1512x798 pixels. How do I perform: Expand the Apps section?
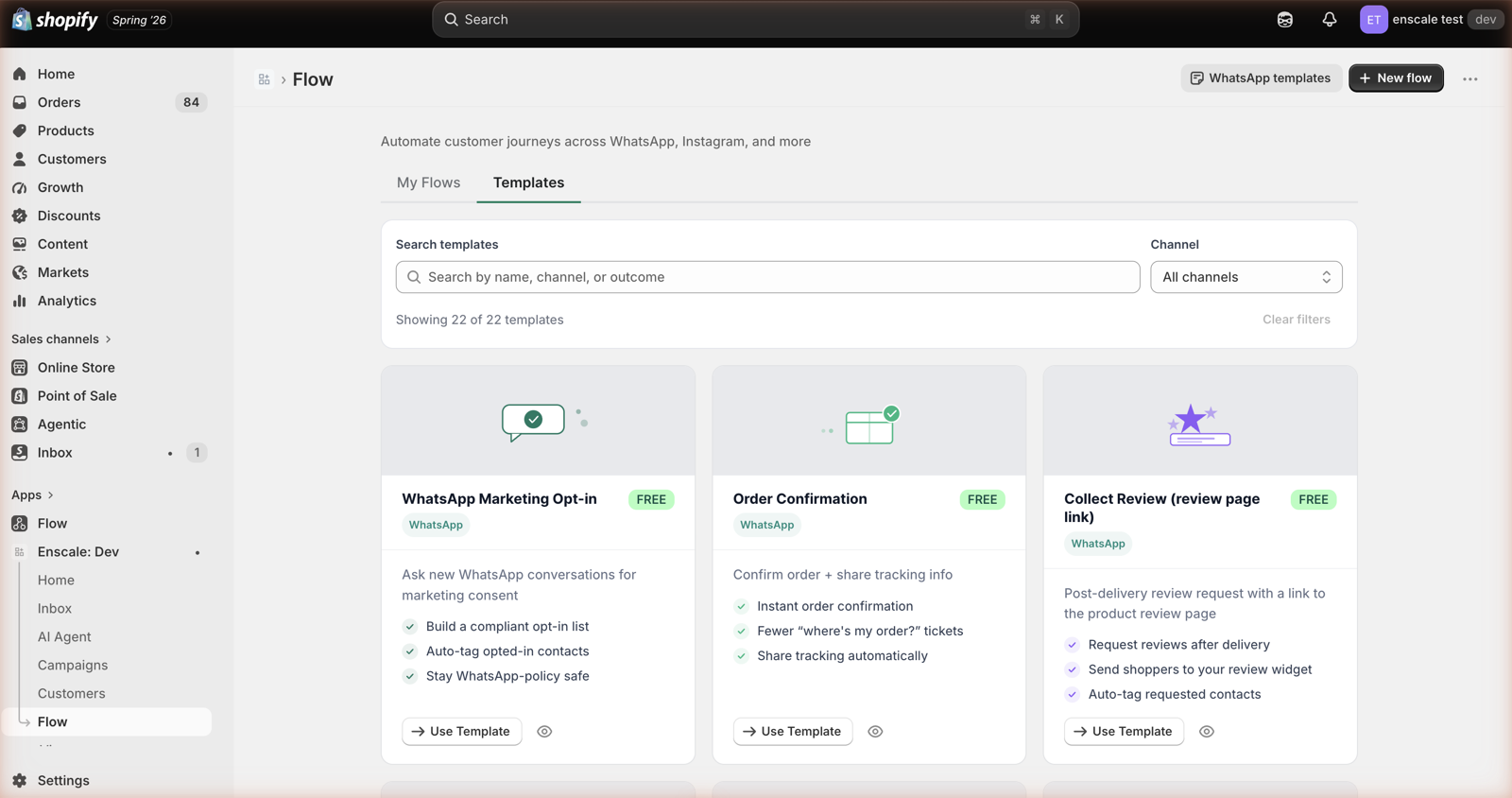point(32,495)
